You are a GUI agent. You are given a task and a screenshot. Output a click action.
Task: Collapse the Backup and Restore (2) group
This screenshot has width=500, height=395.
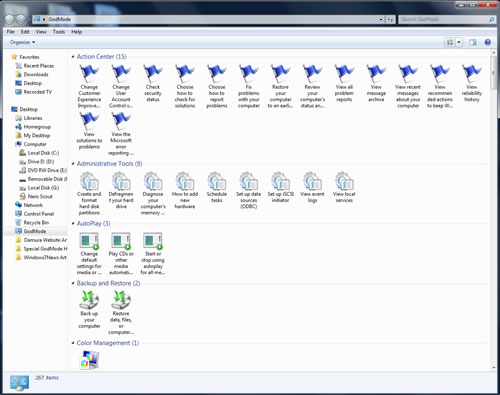(x=73, y=283)
